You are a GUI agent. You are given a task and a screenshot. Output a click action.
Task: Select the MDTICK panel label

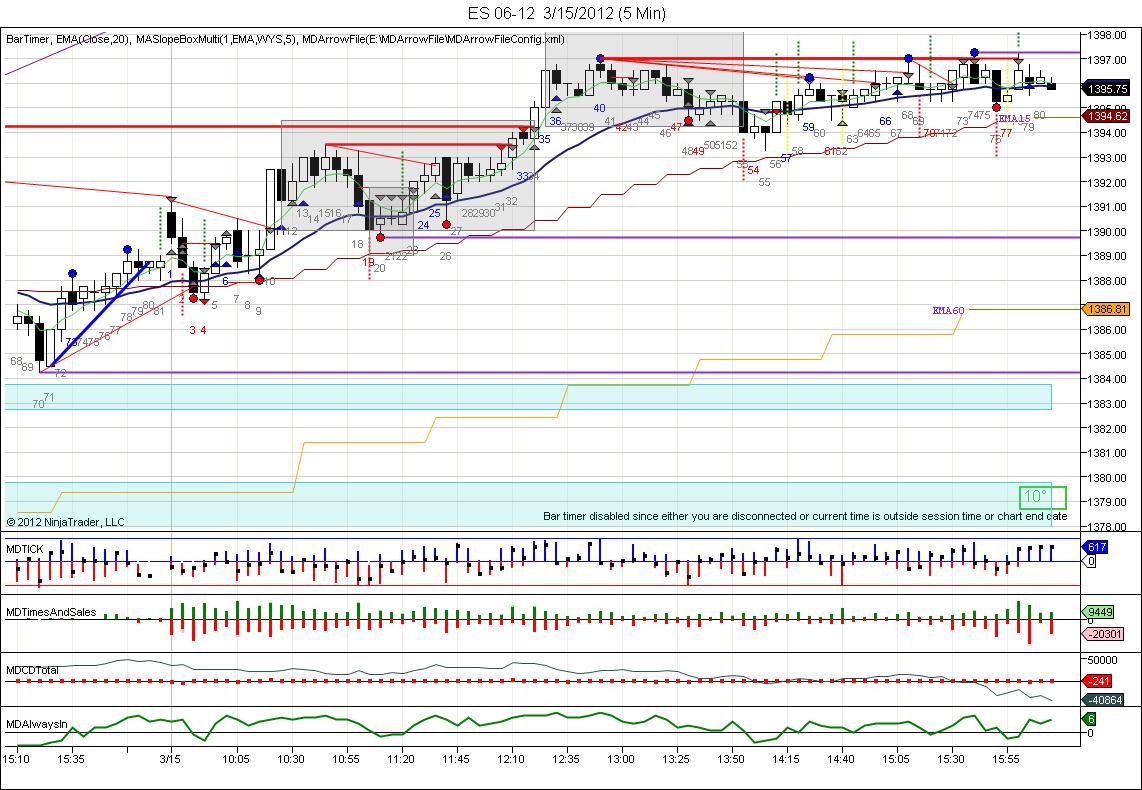click(x=25, y=549)
